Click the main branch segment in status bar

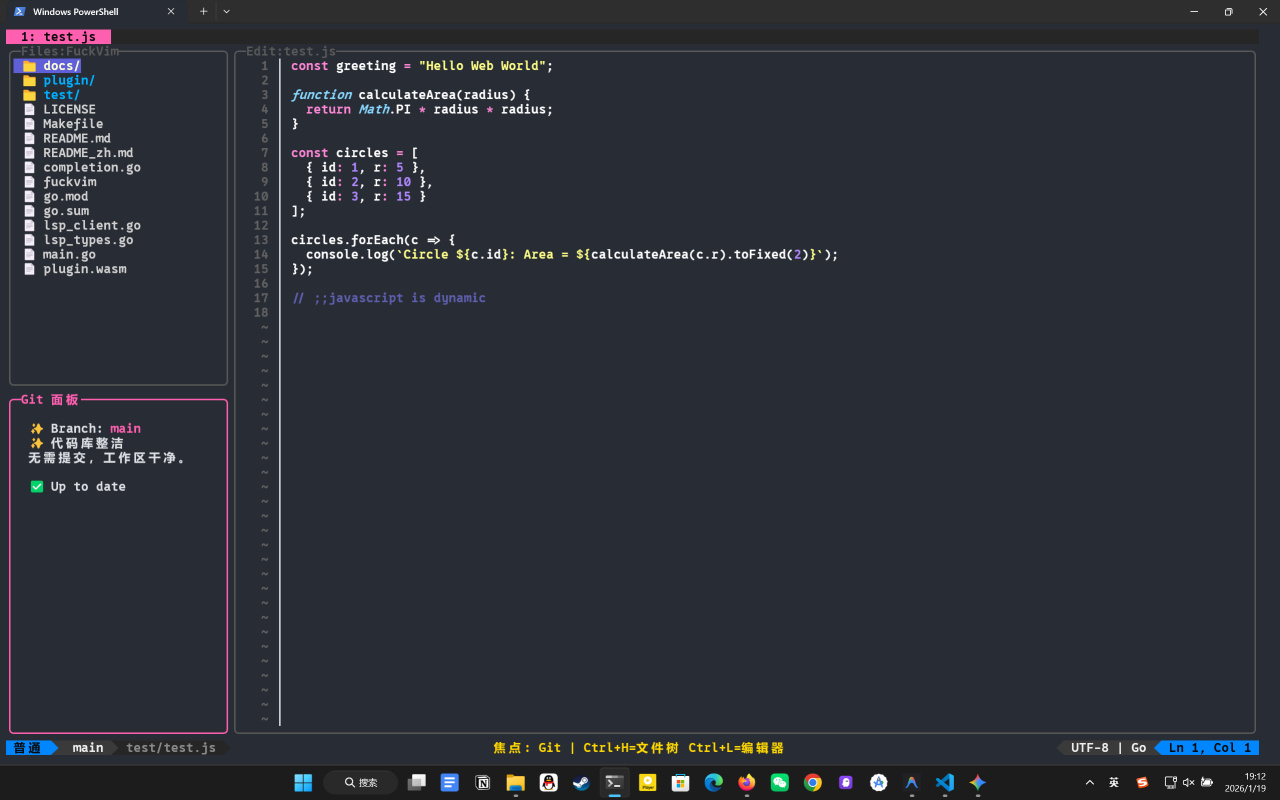click(x=88, y=748)
